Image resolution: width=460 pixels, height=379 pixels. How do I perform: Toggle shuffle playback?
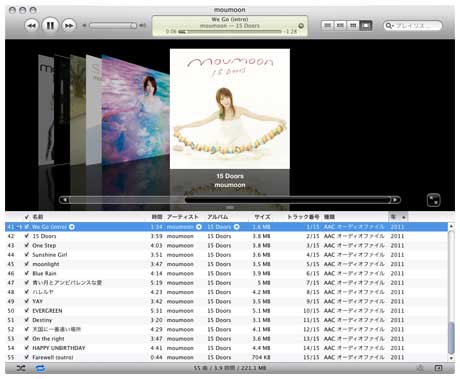[x=21, y=368]
